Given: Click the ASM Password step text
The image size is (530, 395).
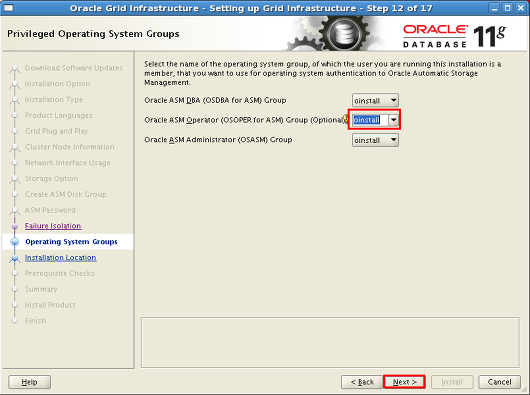Looking at the screenshot, I should pos(50,210).
